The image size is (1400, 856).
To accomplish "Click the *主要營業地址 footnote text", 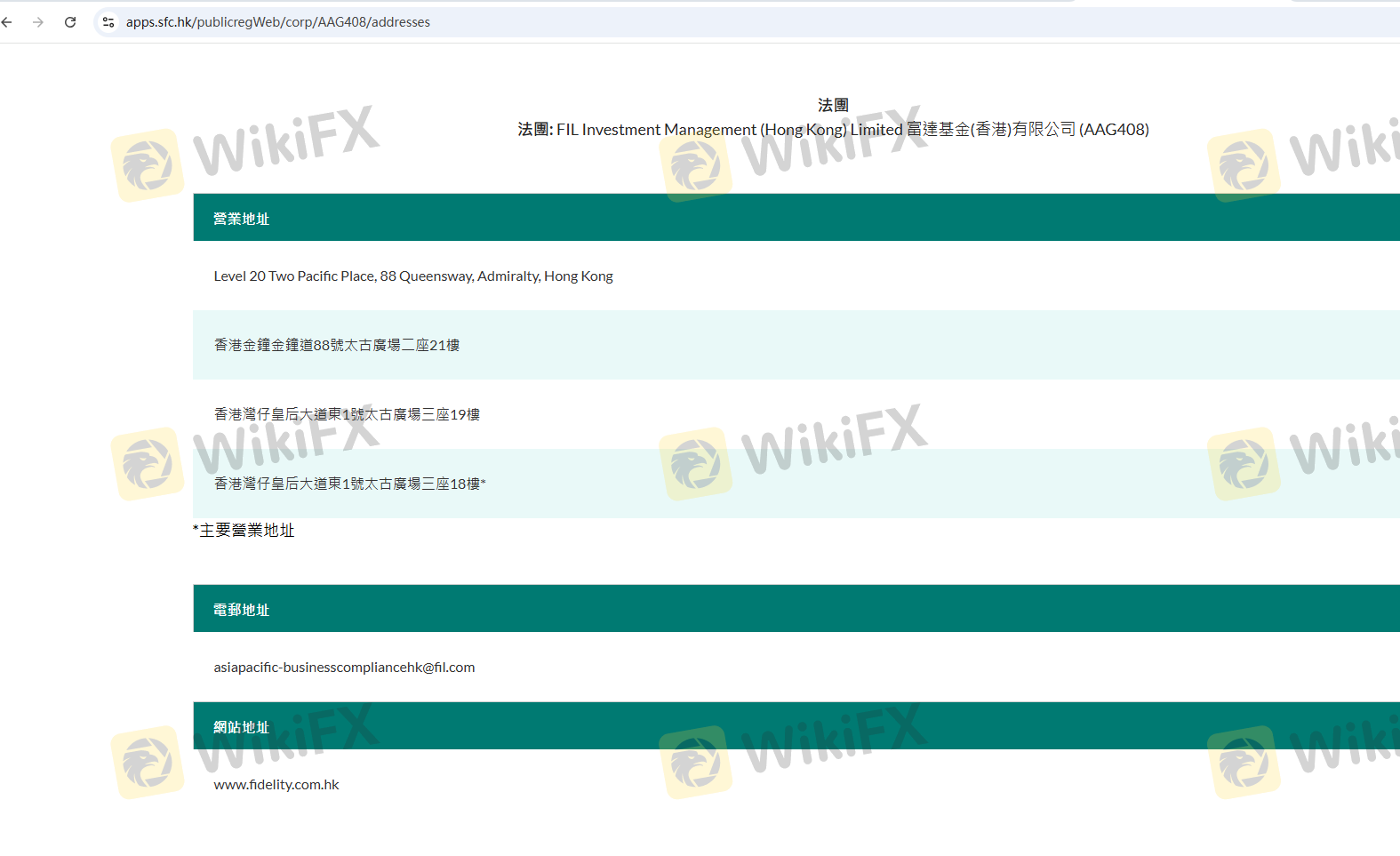I will tap(244, 531).
